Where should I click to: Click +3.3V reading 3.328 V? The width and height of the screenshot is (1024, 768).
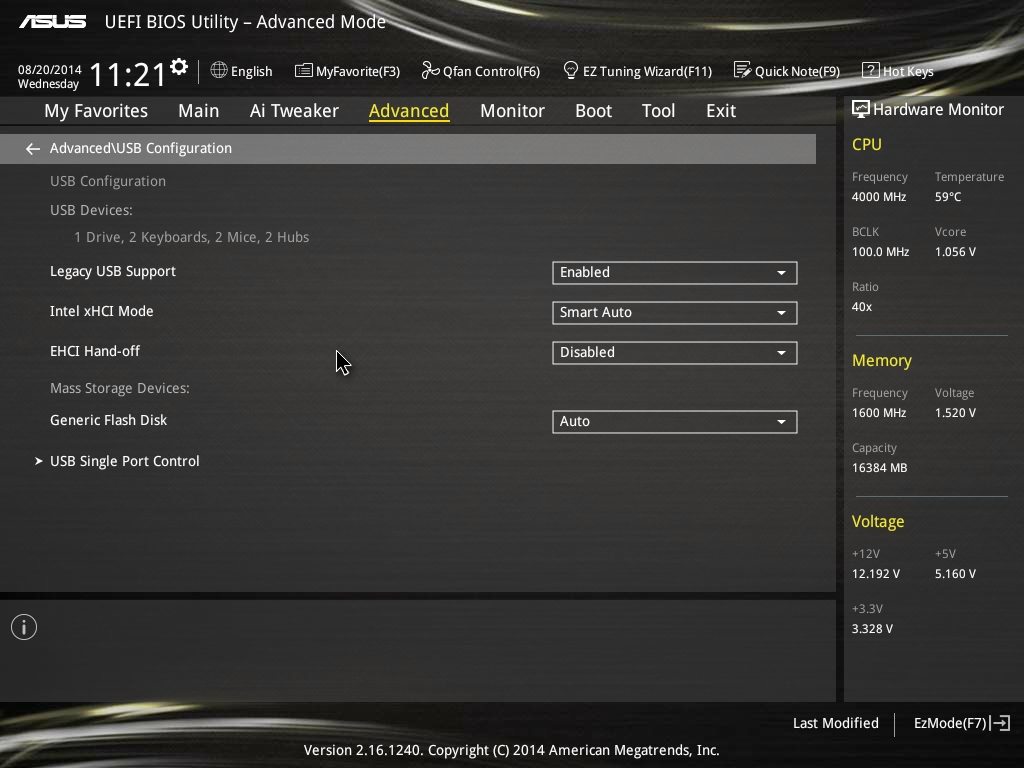(x=872, y=628)
